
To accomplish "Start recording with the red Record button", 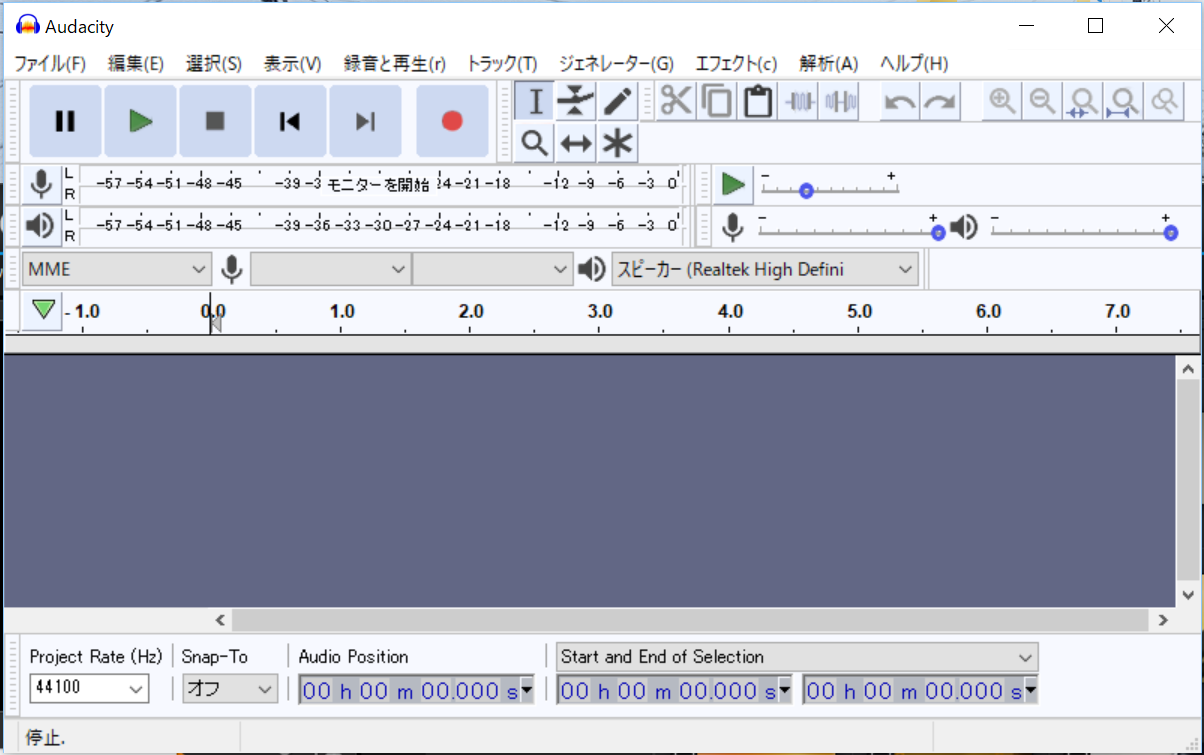I will click(x=452, y=121).
